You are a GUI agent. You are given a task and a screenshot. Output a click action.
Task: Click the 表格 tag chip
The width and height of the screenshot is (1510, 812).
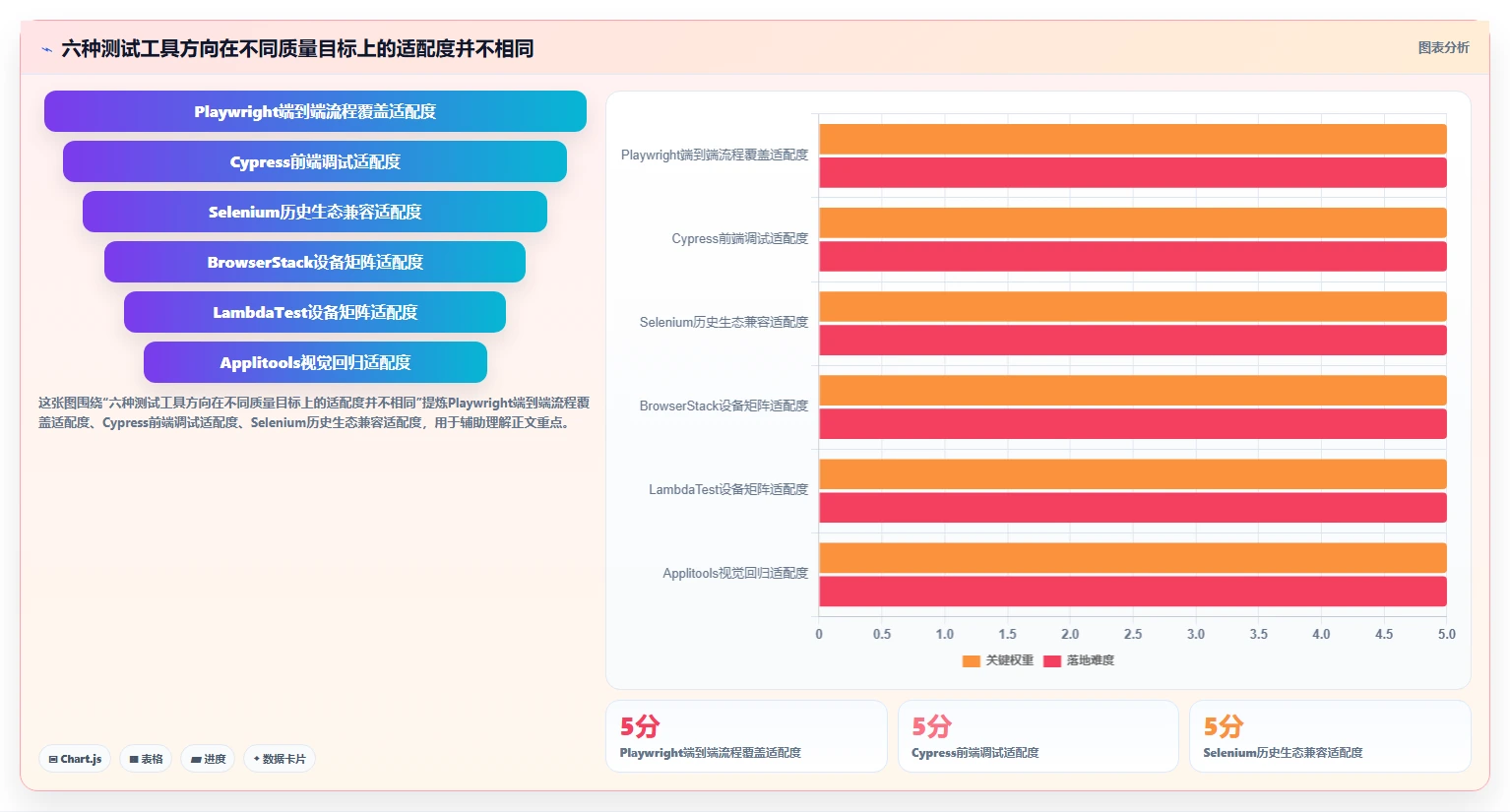point(146,759)
